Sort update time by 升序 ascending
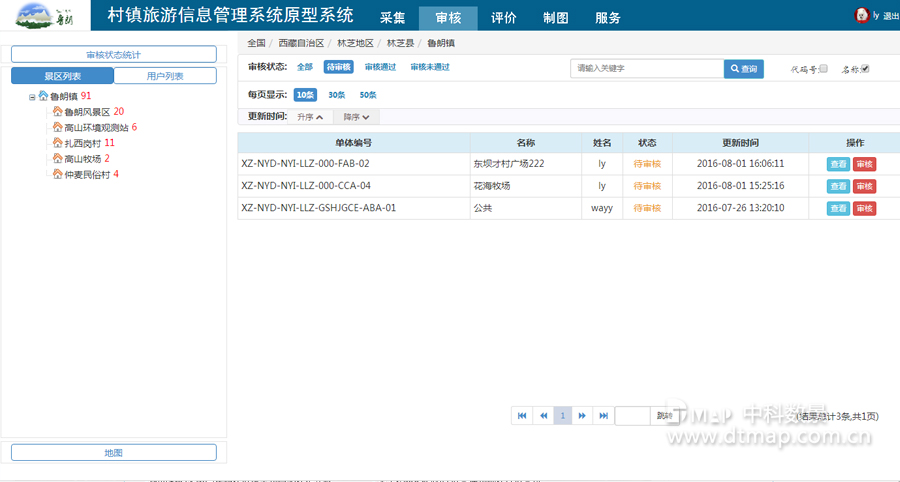The width and height of the screenshot is (900, 482). (x=310, y=117)
